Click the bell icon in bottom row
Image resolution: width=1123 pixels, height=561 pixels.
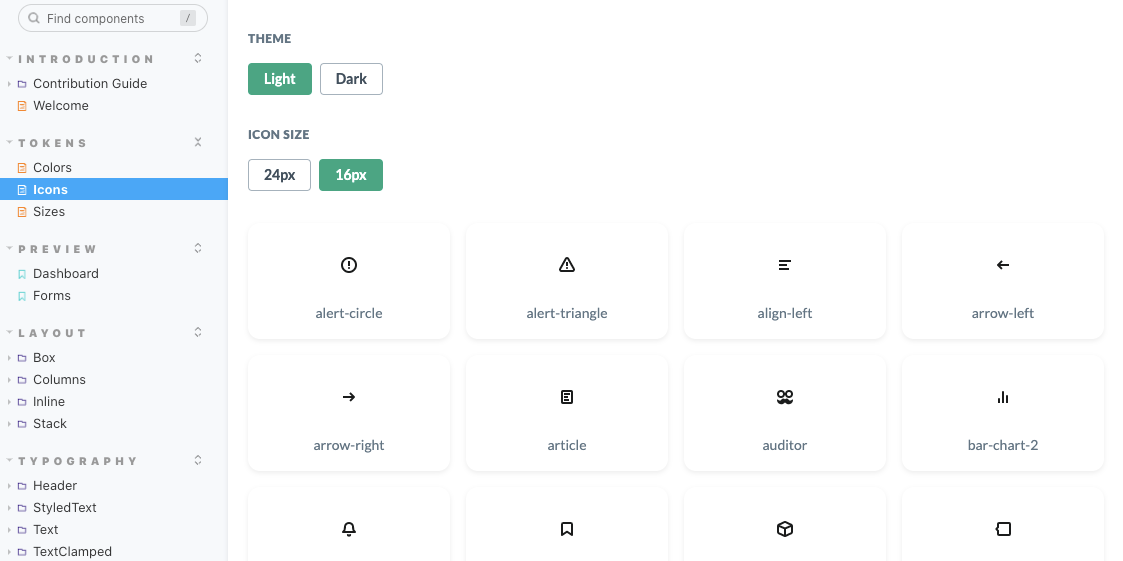pyautogui.click(x=349, y=529)
